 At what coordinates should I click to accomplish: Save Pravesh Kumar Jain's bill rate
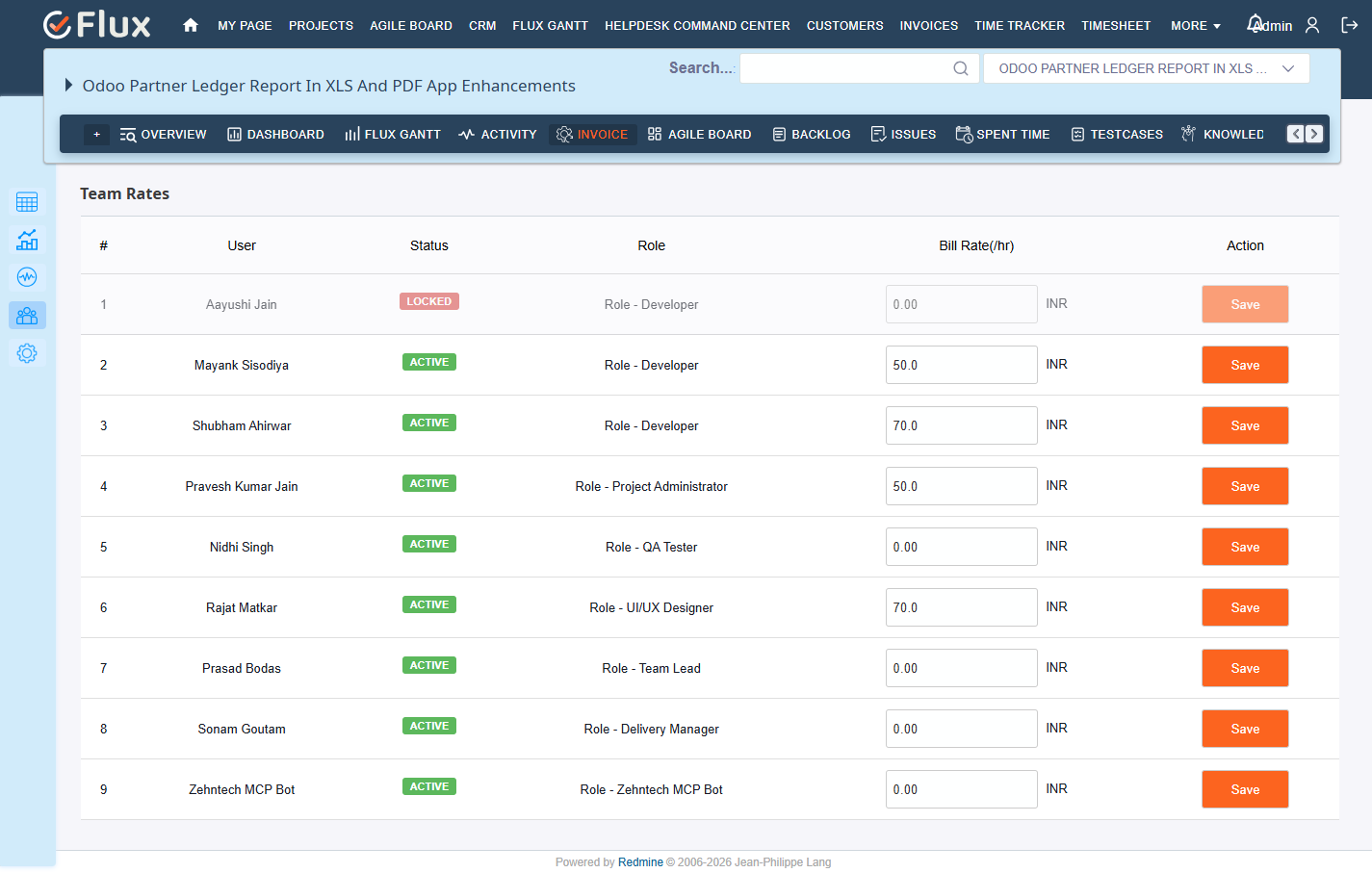click(1245, 486)
